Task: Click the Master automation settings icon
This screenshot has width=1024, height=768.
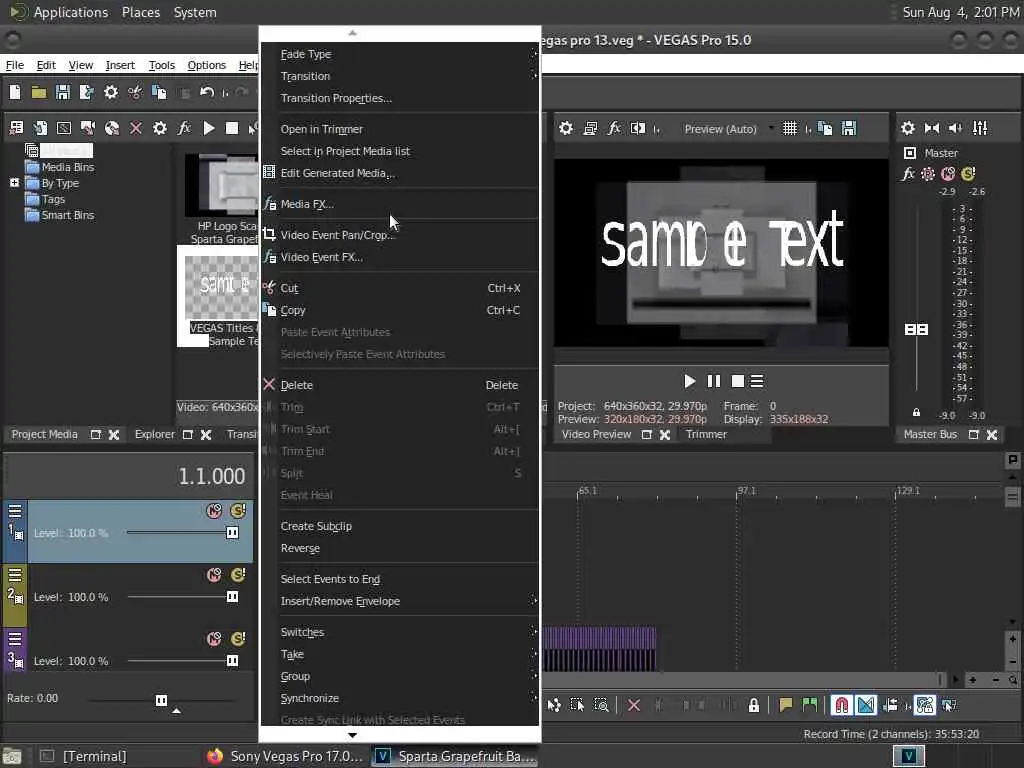Action: click(928, 174)
